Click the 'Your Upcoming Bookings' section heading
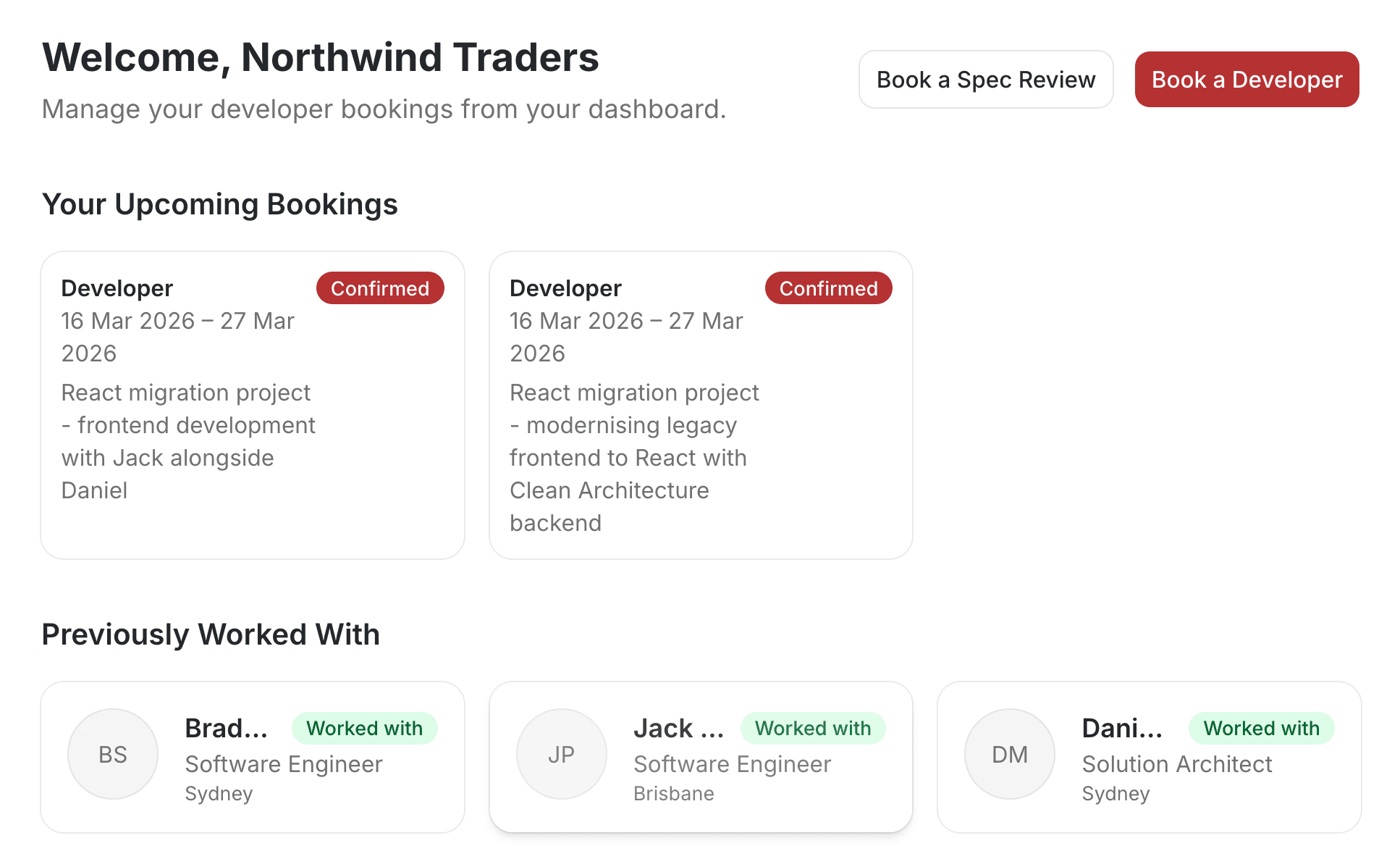The width and height of the screenshot is (1400, 859). pos(220,204)
